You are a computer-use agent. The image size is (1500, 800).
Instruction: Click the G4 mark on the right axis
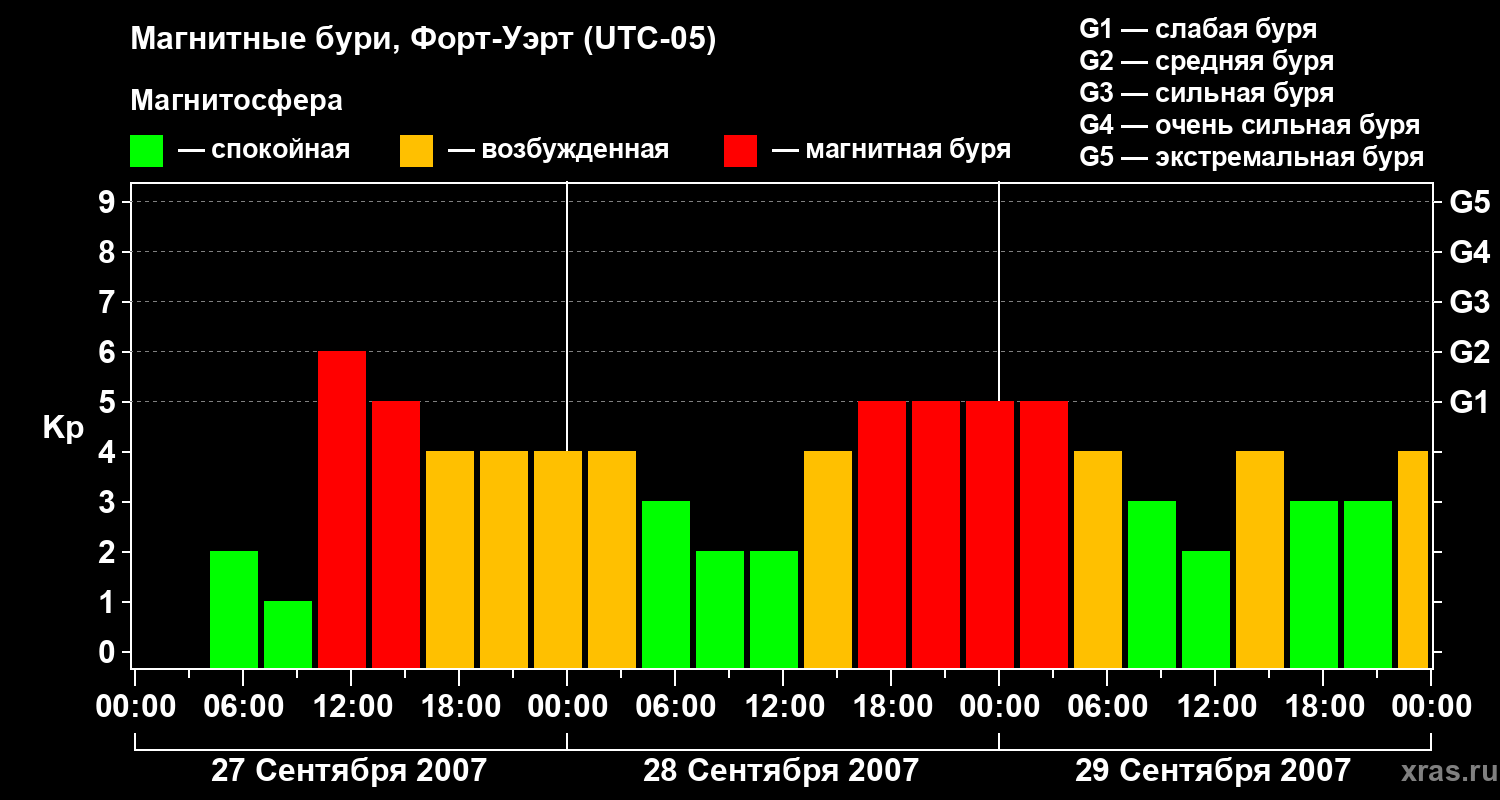pos(1469,252)
